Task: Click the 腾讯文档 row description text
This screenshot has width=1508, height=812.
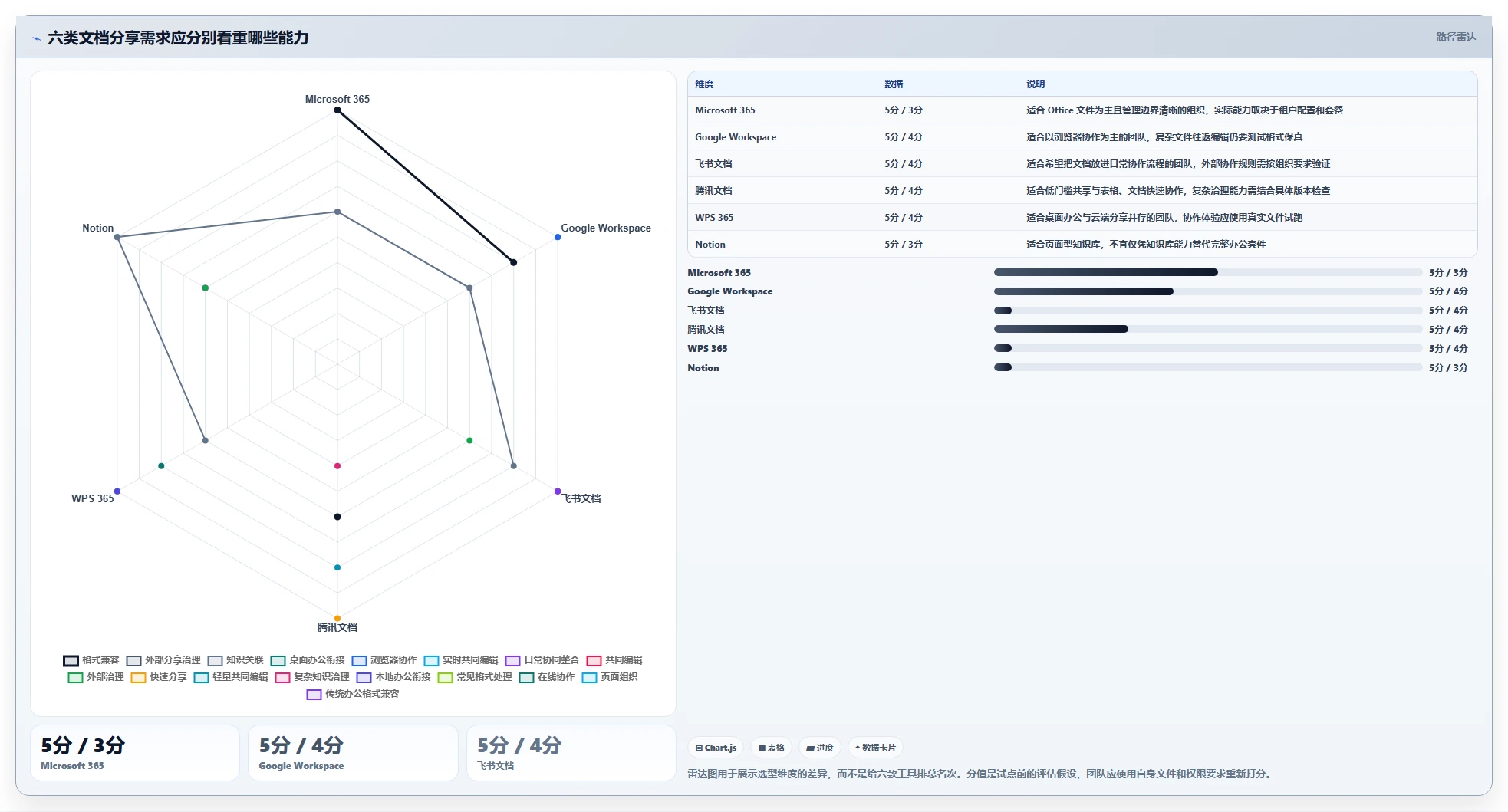Action: tap(1178, 191)
